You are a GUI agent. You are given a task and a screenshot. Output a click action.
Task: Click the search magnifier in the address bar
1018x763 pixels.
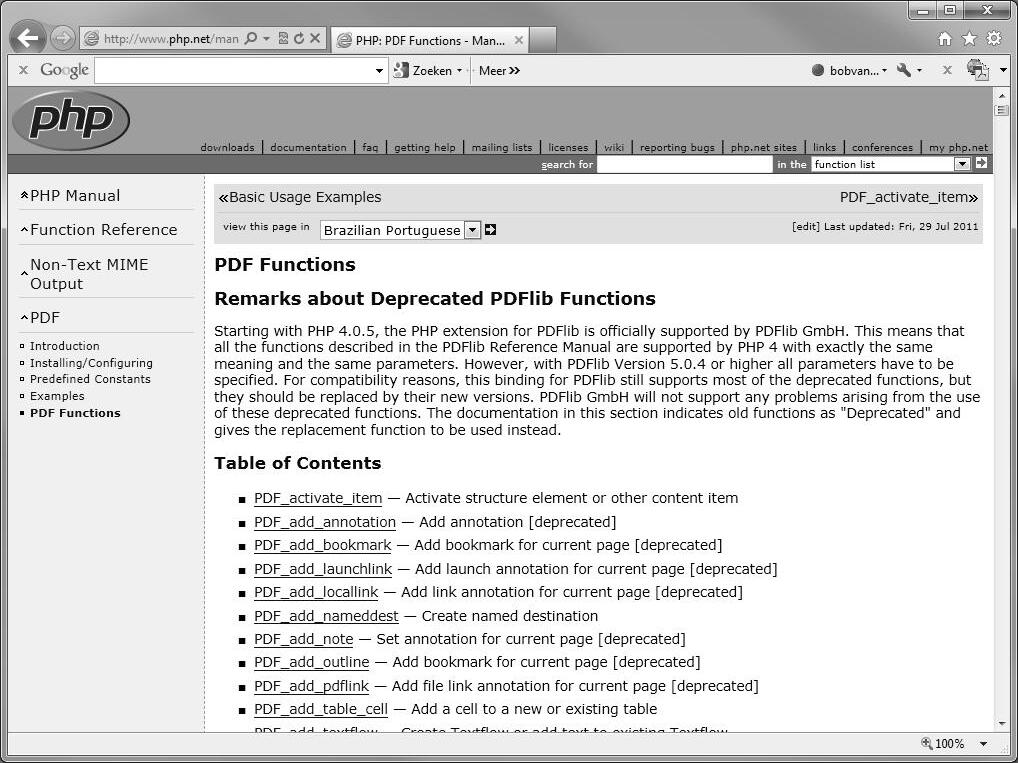click(x=251, y=38)
